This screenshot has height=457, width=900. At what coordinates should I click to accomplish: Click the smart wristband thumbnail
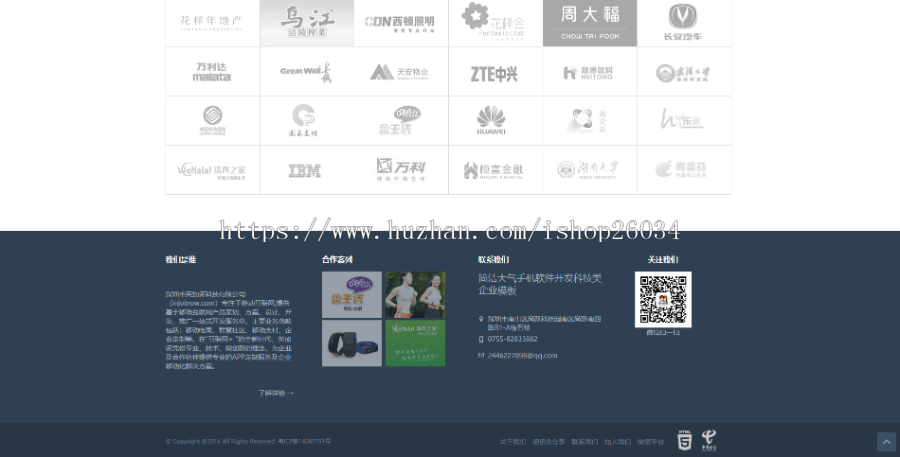352,343
